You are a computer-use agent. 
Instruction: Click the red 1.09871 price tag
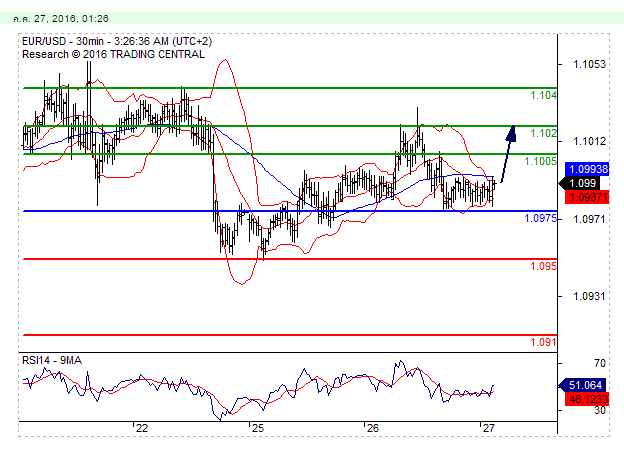587,197
